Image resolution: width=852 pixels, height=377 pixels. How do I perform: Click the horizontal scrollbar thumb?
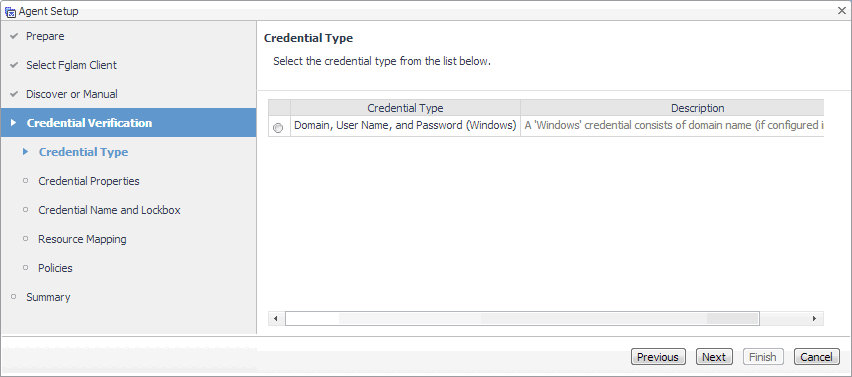pos(522,318)
